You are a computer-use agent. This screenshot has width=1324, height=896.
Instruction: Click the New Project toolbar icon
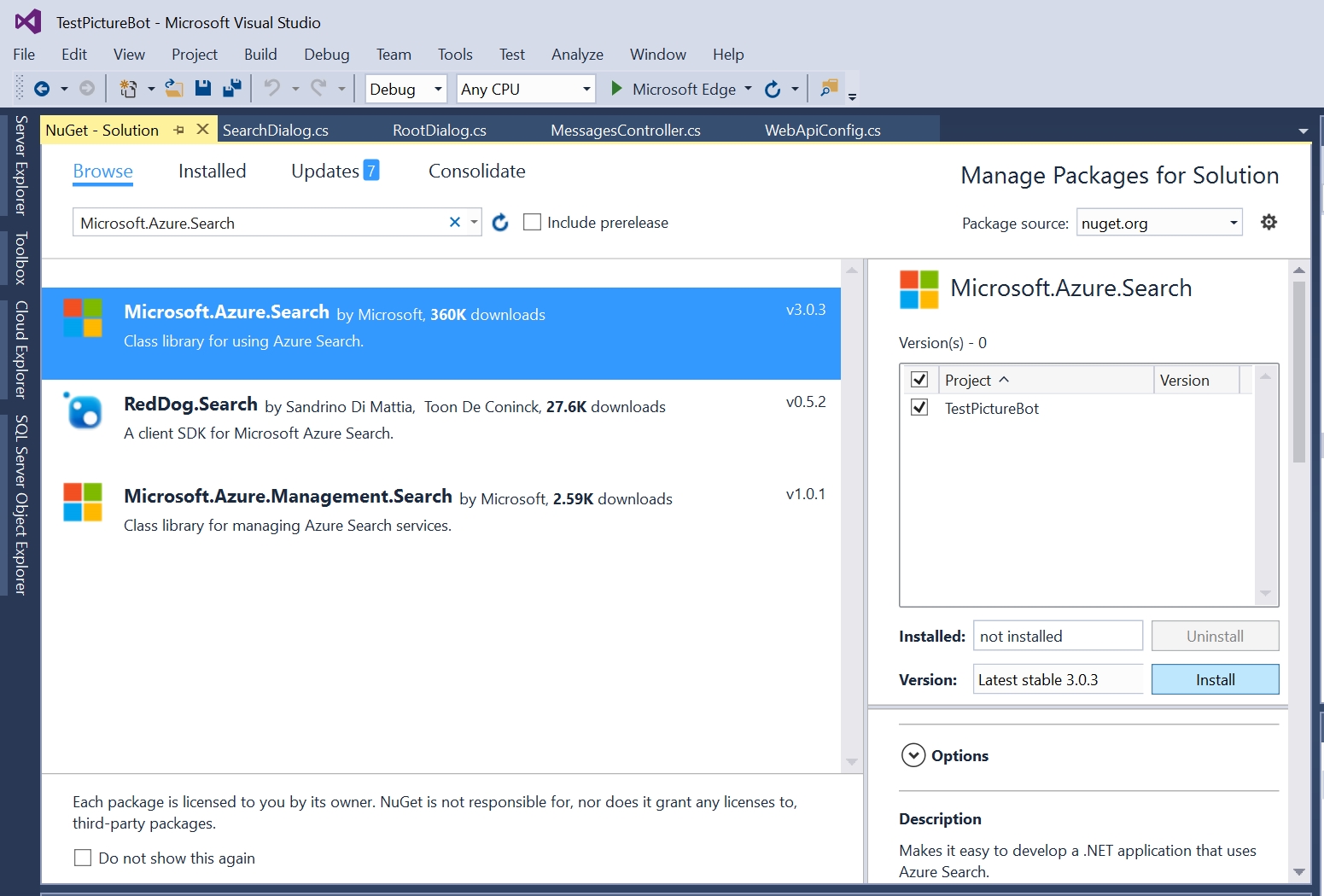tap(128, 89)
